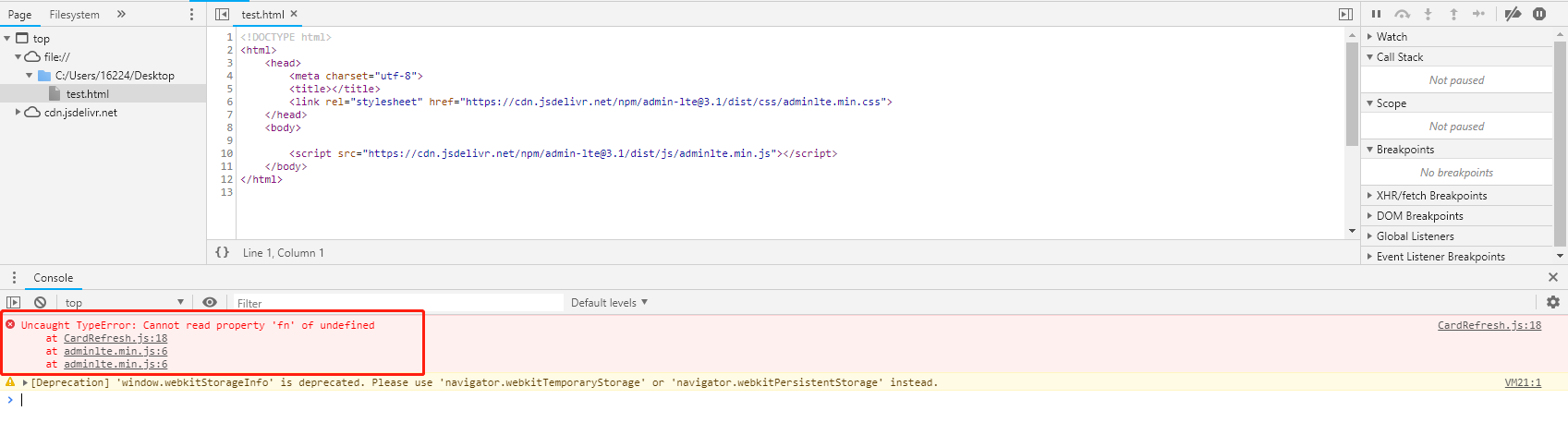This screenshot has height=447, width=1568.
Task: Open second adminlte.min.js:6 stack link
Action: [x=115, y=365]
